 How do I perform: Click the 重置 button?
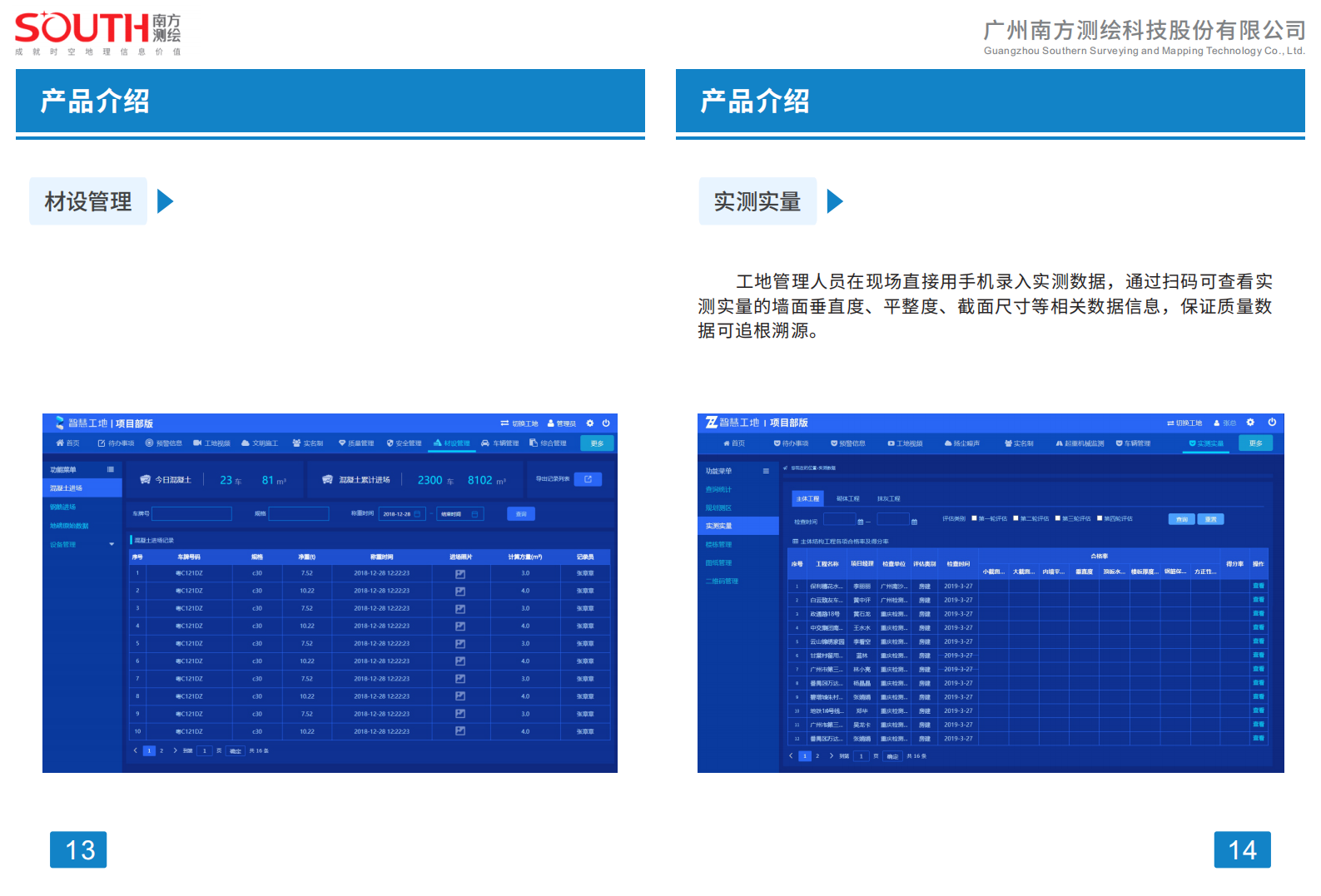[1211, 519]
